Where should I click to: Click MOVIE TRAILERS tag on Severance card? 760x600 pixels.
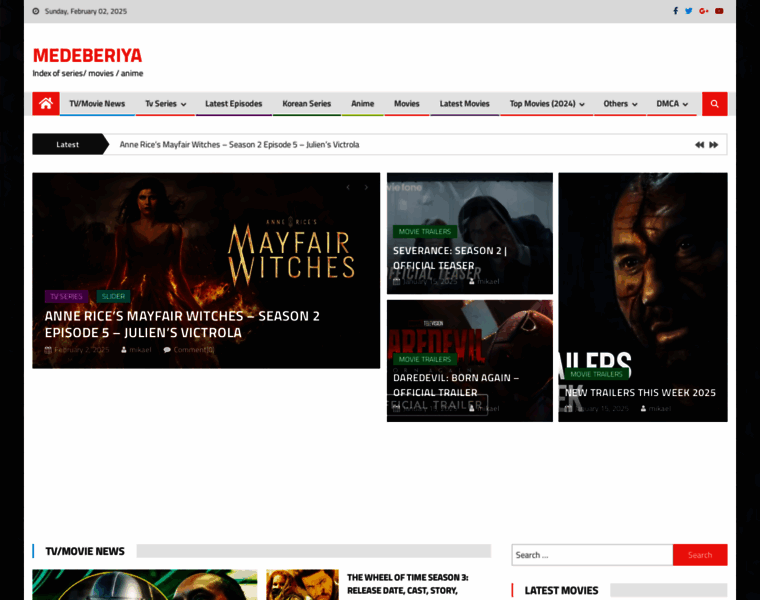pyautogui.click(x=425, y=232)
